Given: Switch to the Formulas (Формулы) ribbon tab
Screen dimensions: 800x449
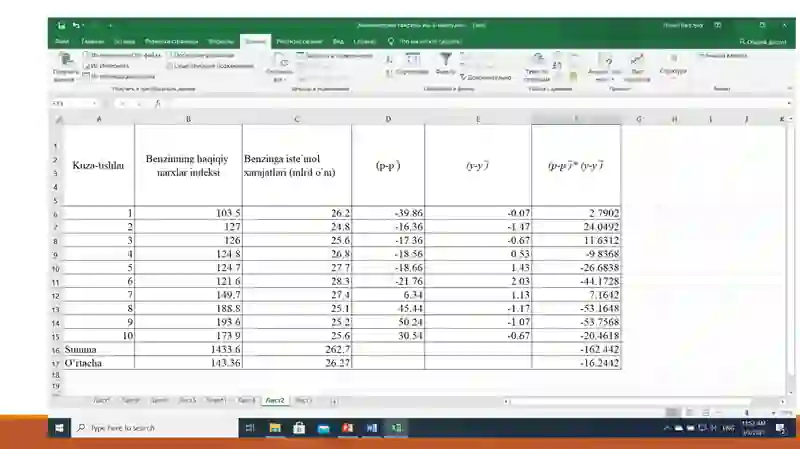Looking at the screenshot, I should 221,41.
